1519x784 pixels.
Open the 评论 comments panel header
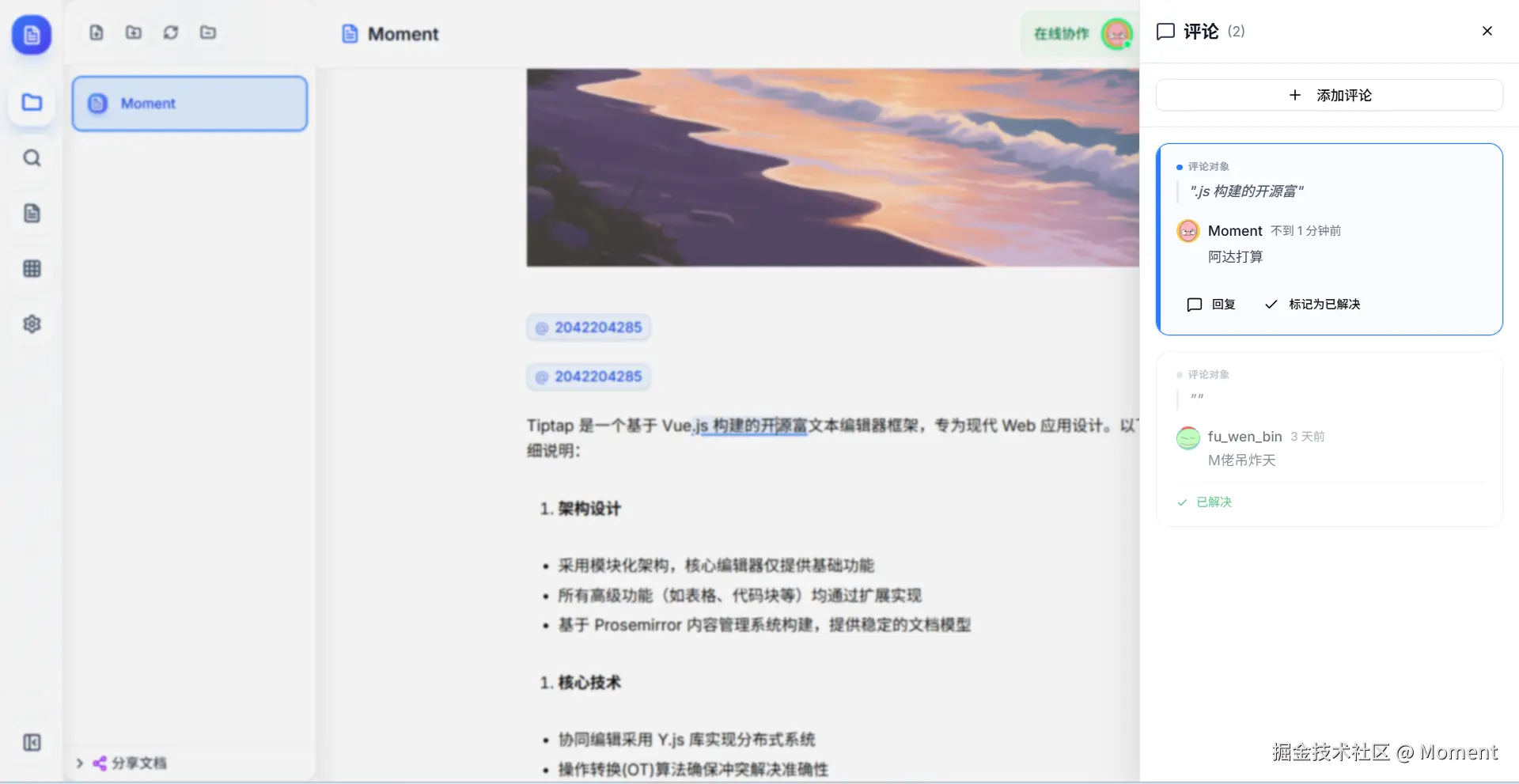(x=1199, y=31)
